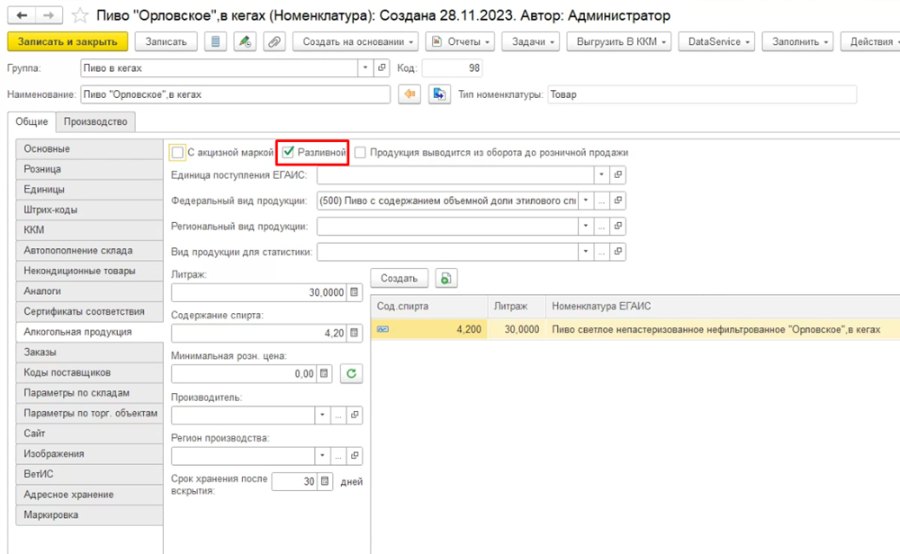Viewport: 900px width, 554px height.
Task: Enable the С акцизной маркой checkbox
Action: pos(177,153)
